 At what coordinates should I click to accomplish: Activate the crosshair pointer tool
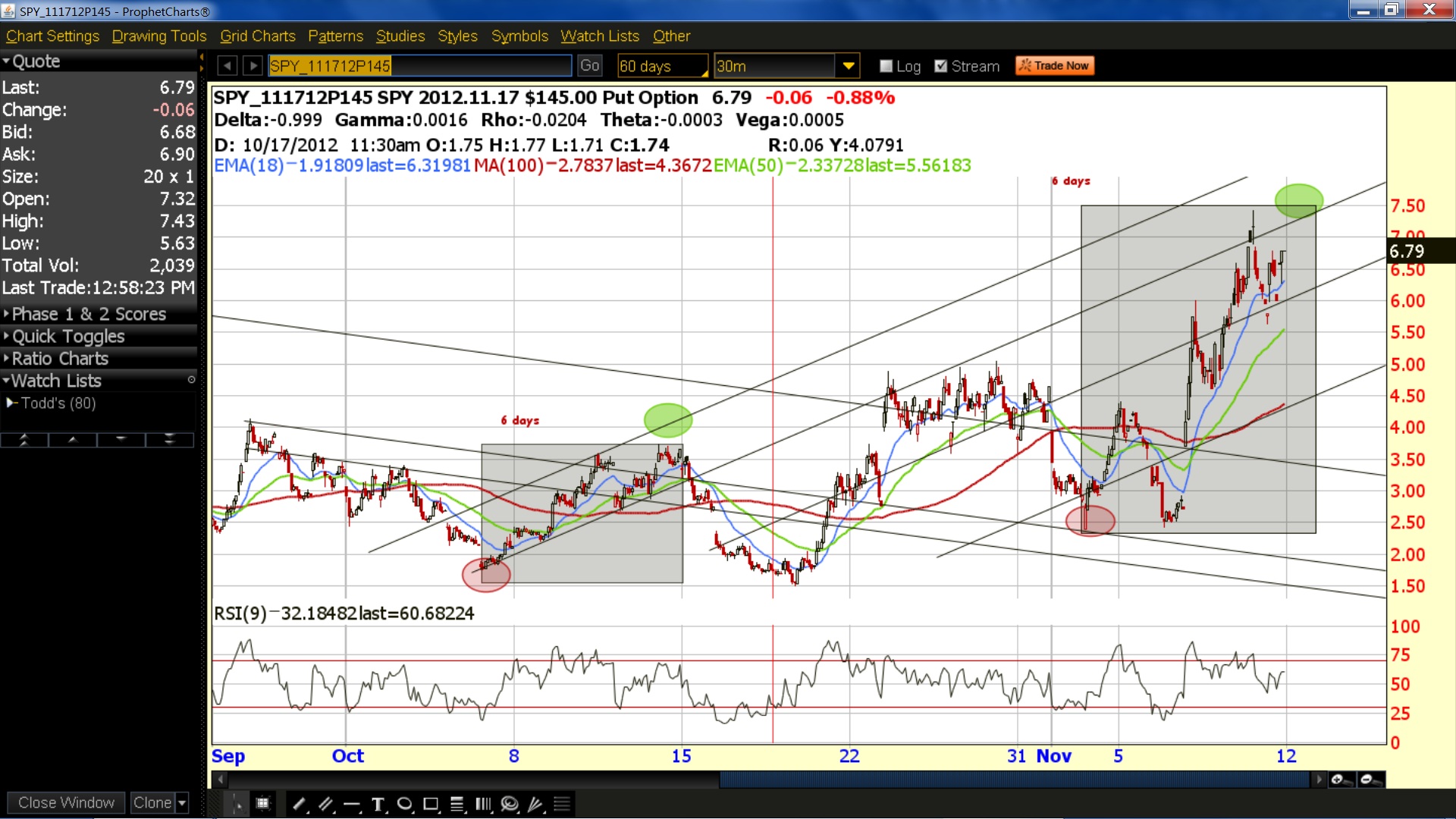click(x=237, y=805)
